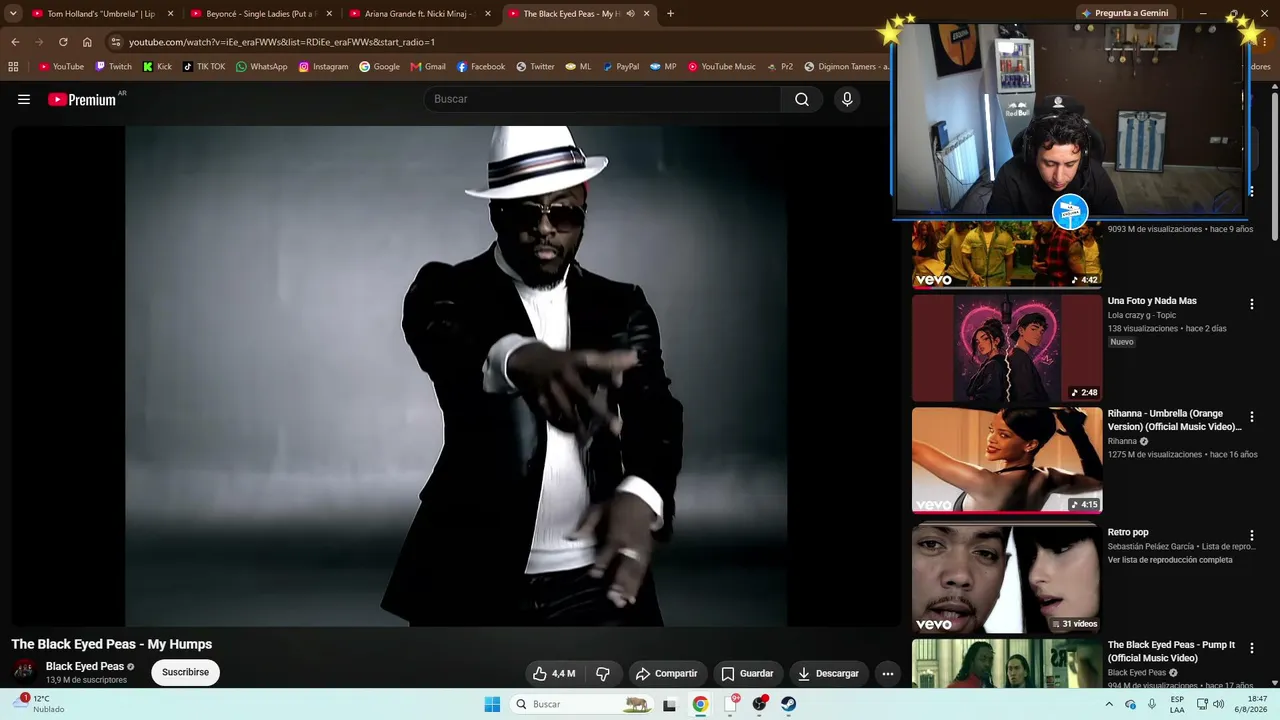The width and height of the screenshot is (1280, 720).
Task: Open the Black Eyed Peas channel name link
Action: click(x=85, y=666)
